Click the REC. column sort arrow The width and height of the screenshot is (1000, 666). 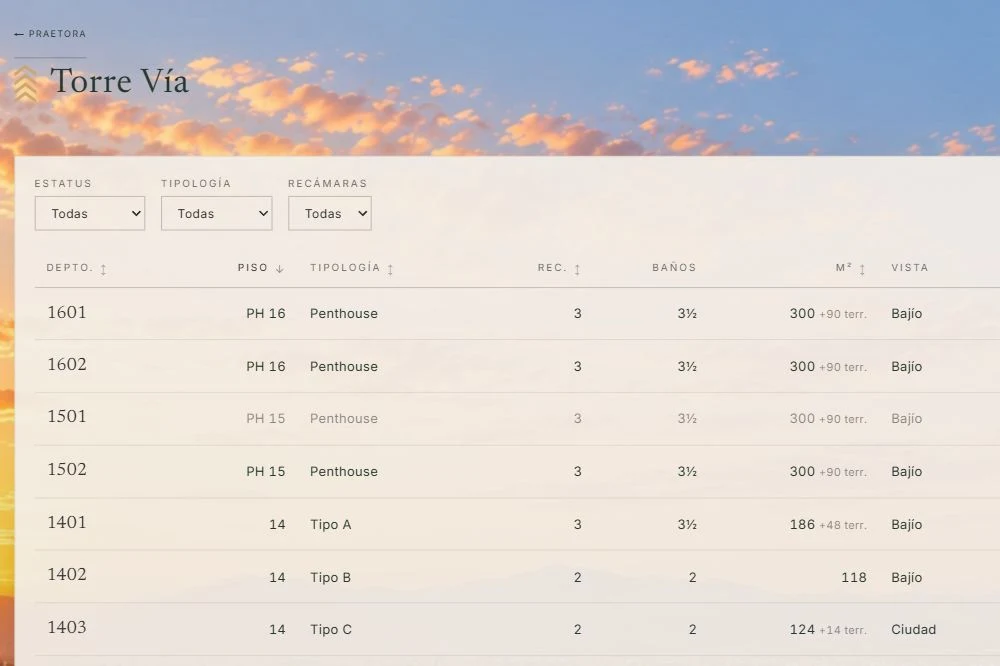tap(577, 269)
